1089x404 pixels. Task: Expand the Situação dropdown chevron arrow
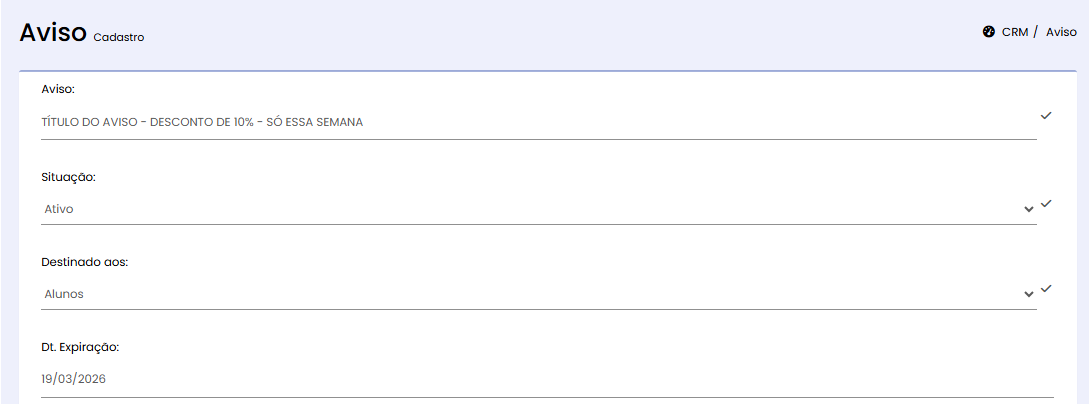pyautogui.click(x=1028, y=209)
